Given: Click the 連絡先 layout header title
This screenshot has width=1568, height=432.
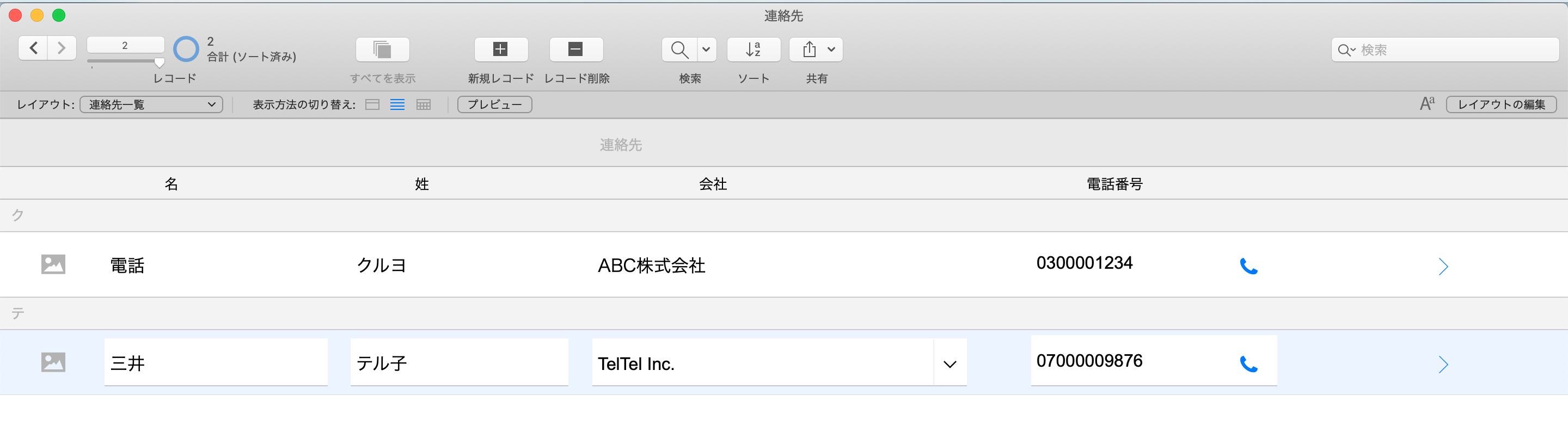Looking at the screenshot, I should 621,145.
